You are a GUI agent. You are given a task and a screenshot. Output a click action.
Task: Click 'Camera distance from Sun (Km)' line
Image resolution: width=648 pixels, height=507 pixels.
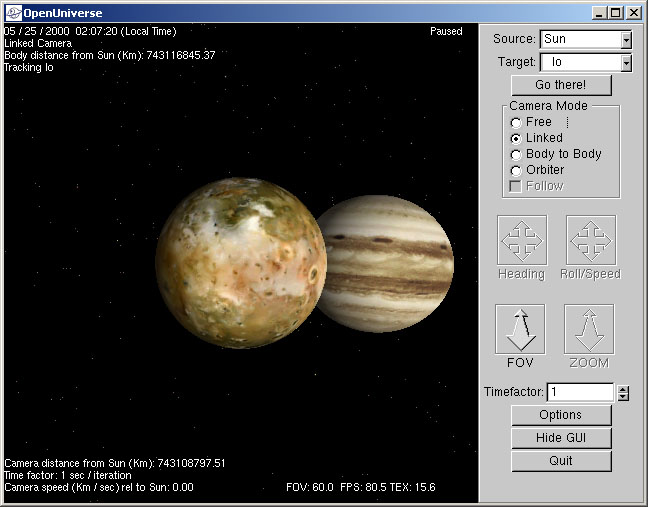[x=114, y=463]
